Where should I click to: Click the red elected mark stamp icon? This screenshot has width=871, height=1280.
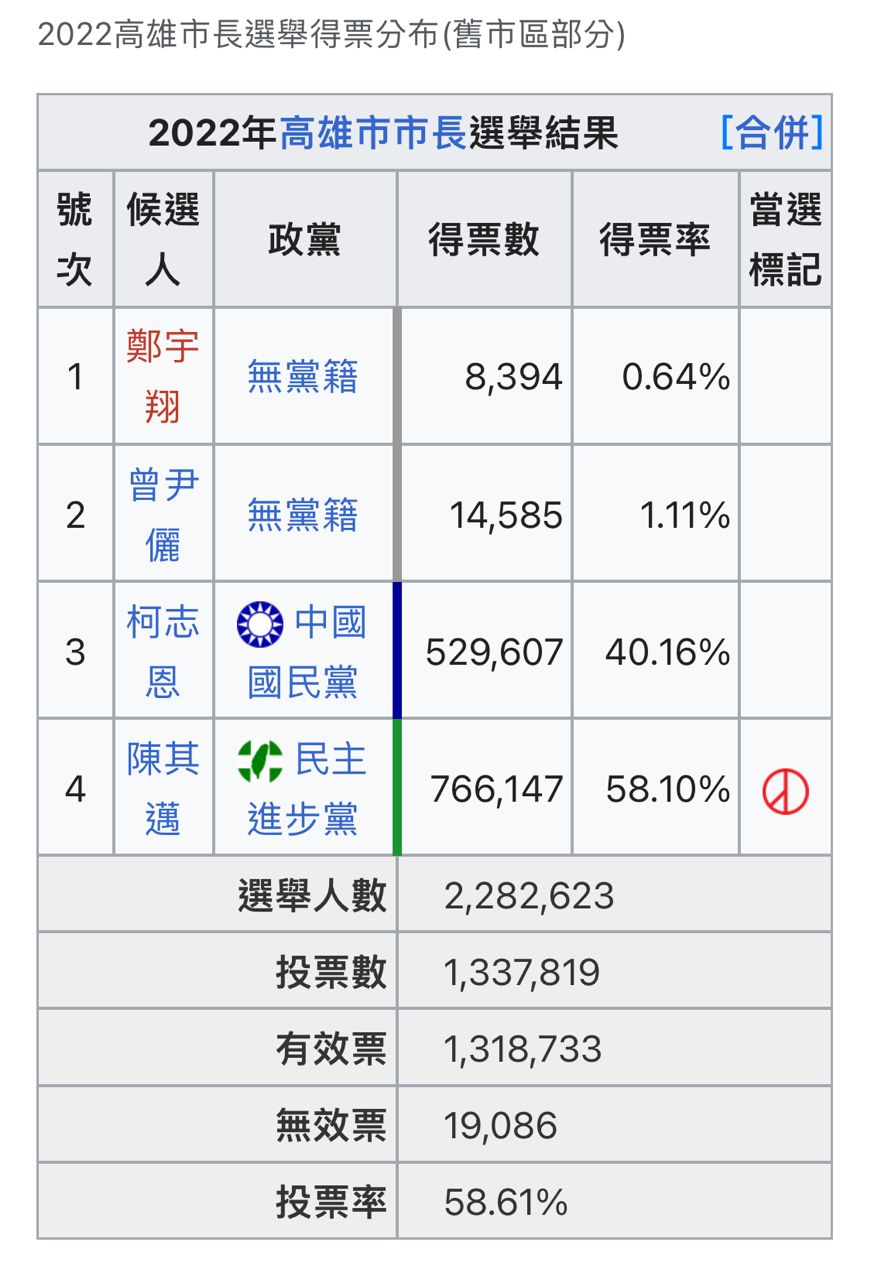pos(785,791)
